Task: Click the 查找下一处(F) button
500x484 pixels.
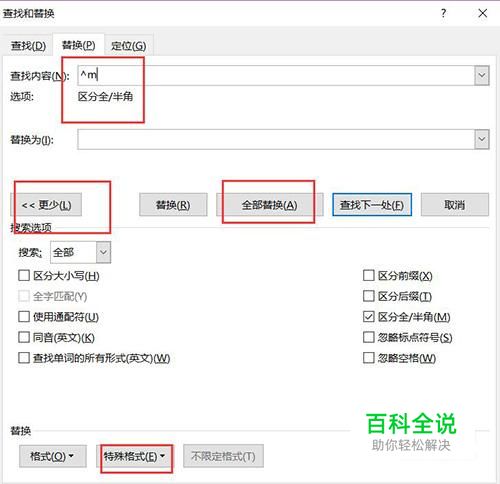Action: [372, 205]
